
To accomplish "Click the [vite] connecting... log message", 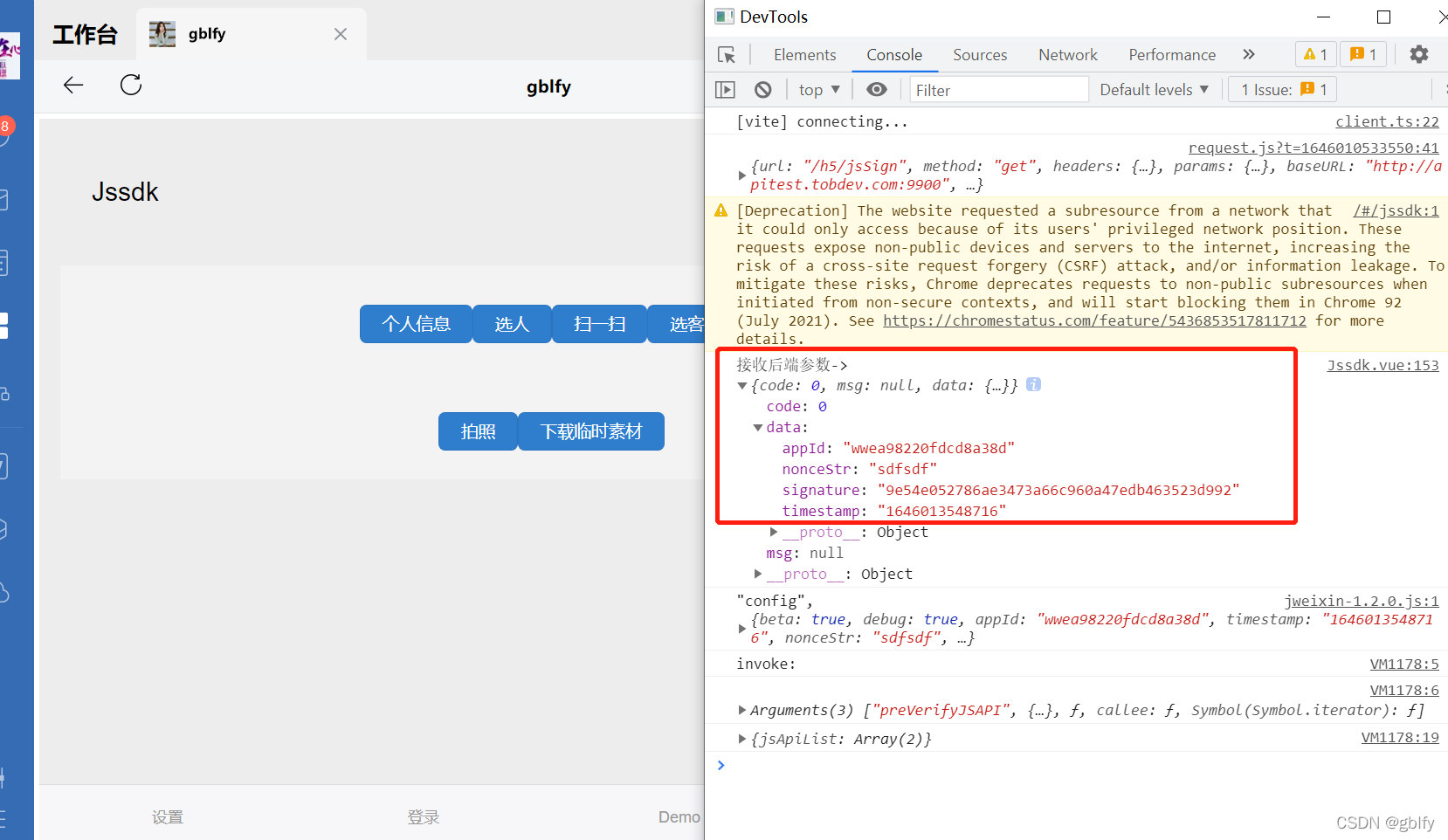I will point(822,121).
